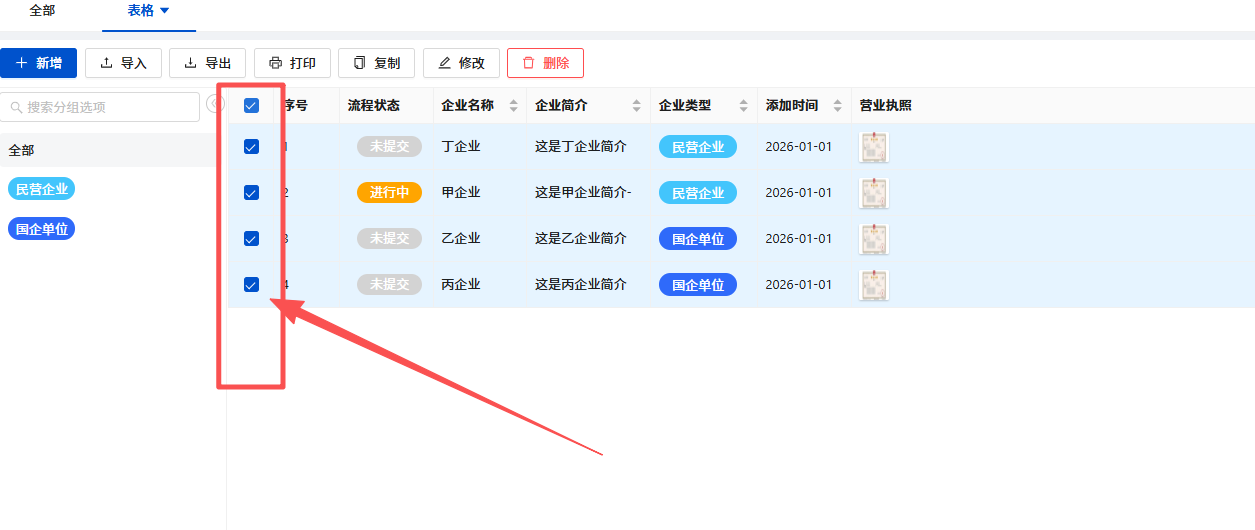Image resolution: width=1255 pixels, height=530 pixels.
Task: Click the 复制 button
Action: tap(376, 63)
